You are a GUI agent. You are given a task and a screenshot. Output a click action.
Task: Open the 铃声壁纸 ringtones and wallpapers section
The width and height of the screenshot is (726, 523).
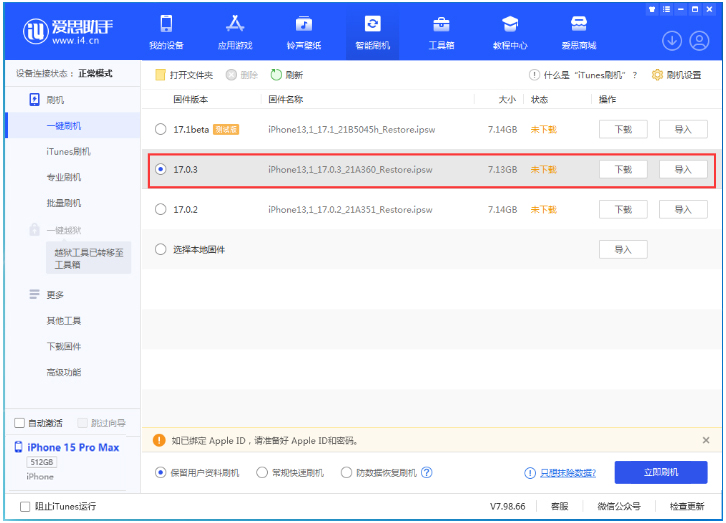pos(304,32)
